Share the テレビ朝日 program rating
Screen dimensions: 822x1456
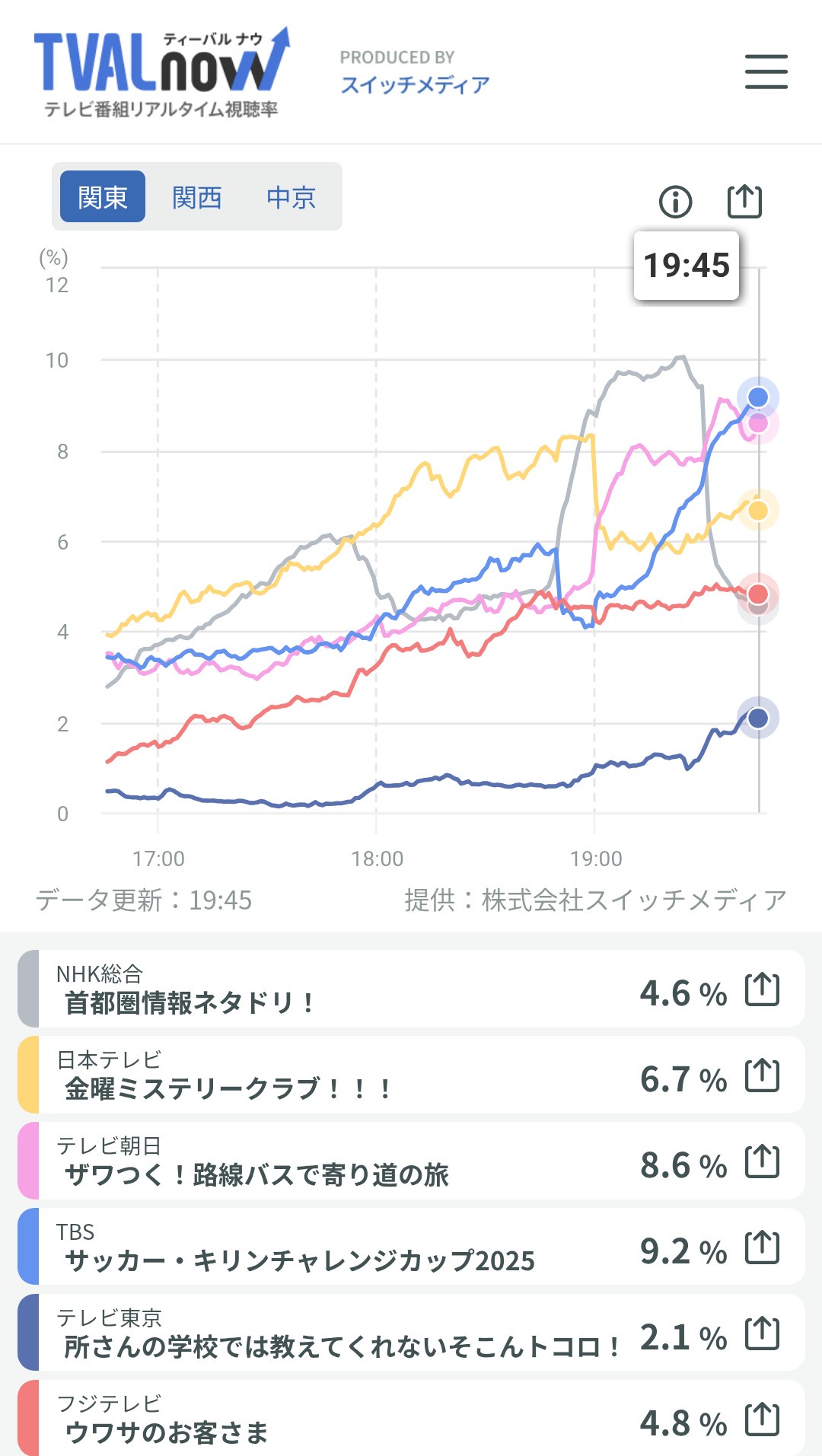tap(762, 1161)
